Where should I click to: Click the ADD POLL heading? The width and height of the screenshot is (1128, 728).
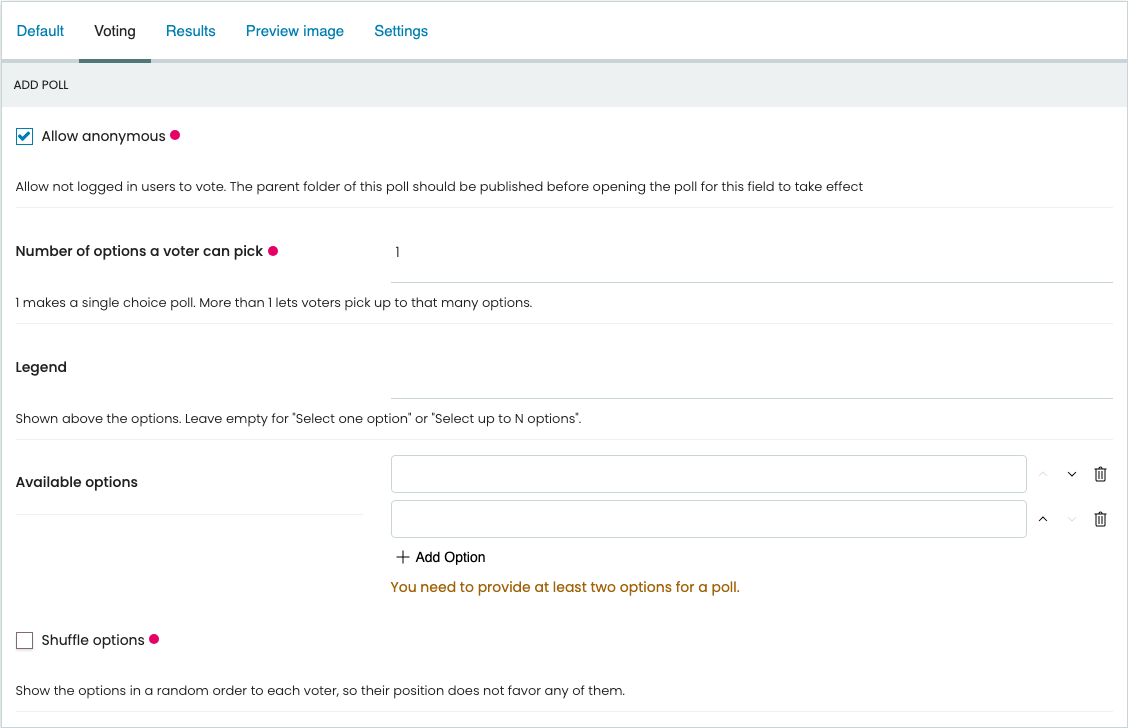click(x=41, y=85)
